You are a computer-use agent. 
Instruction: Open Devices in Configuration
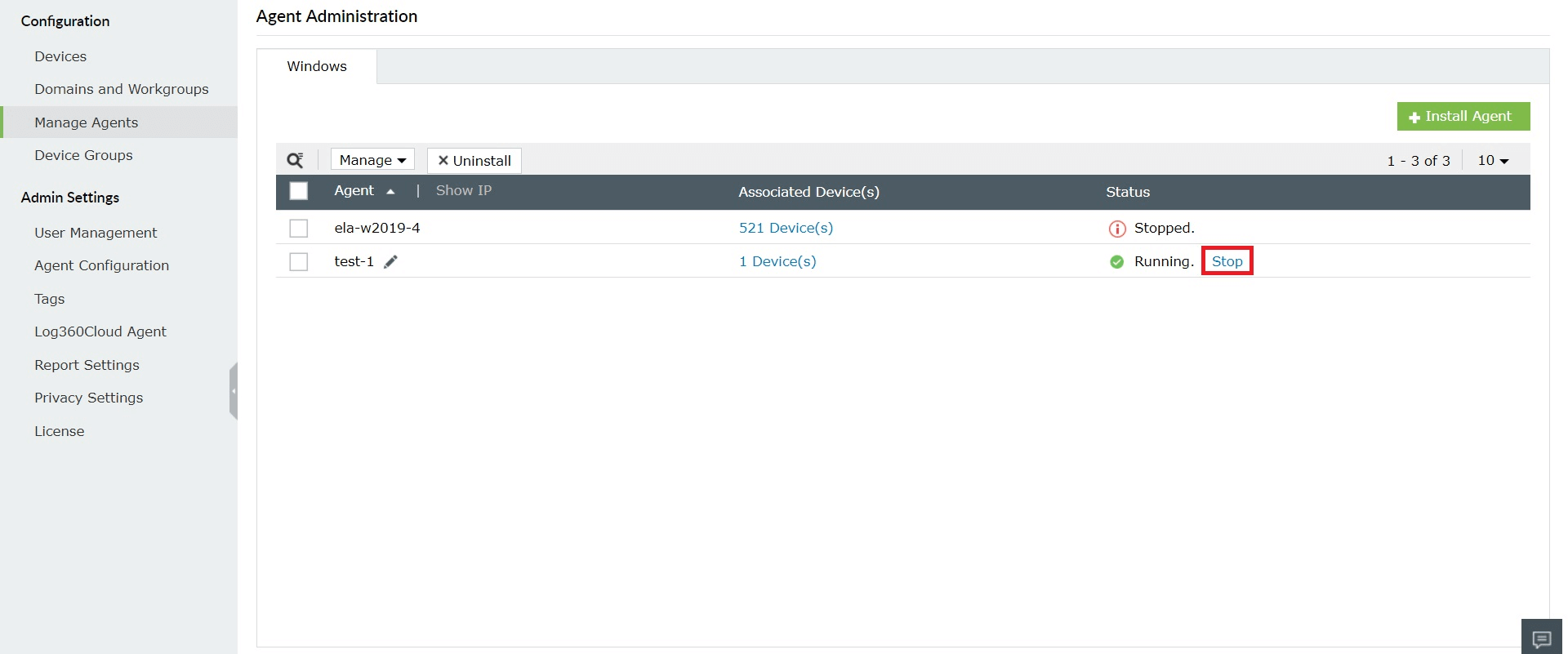(60, 56)
